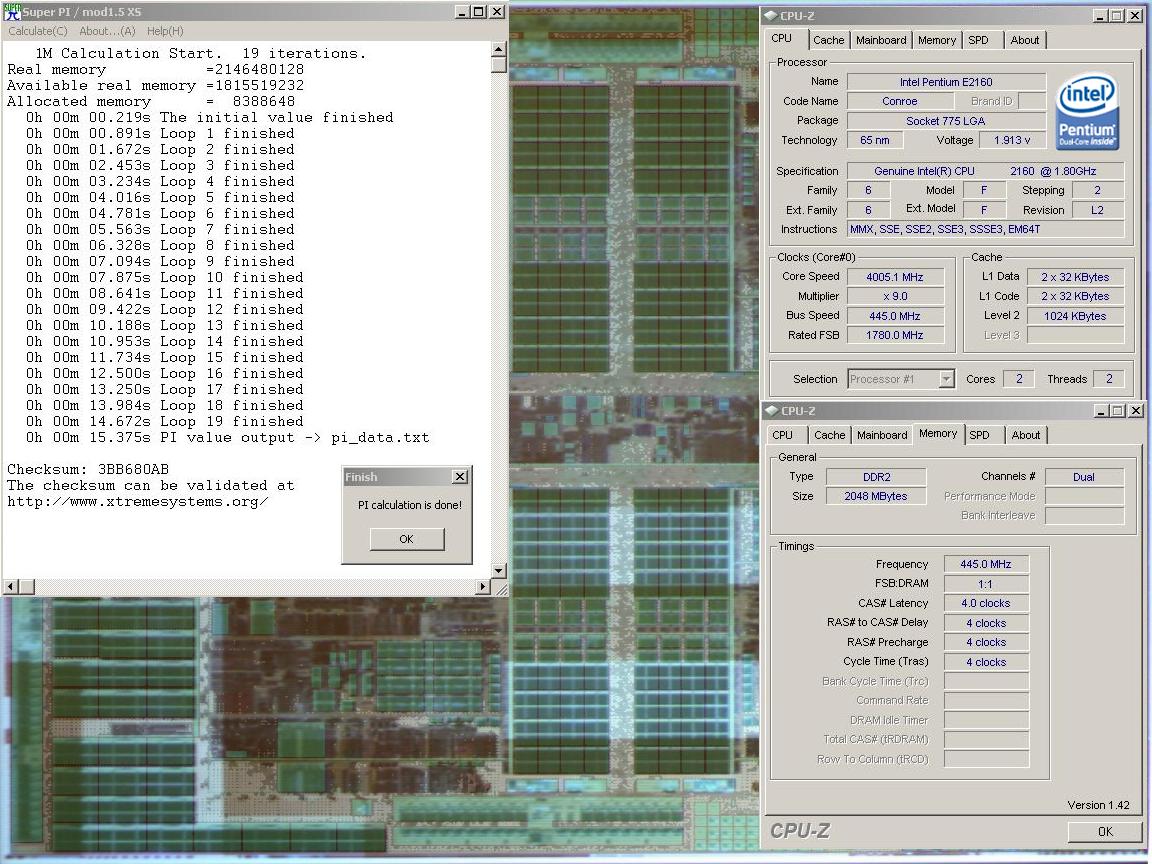Click the Multiplier value 'x 9.0'
The image size is (1152, 864).
(x=894, y=296)
